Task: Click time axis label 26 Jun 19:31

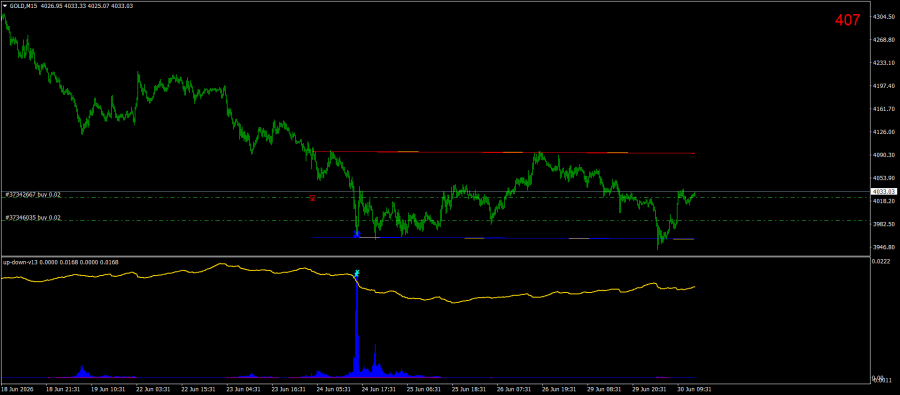Action: click(558, 389)
